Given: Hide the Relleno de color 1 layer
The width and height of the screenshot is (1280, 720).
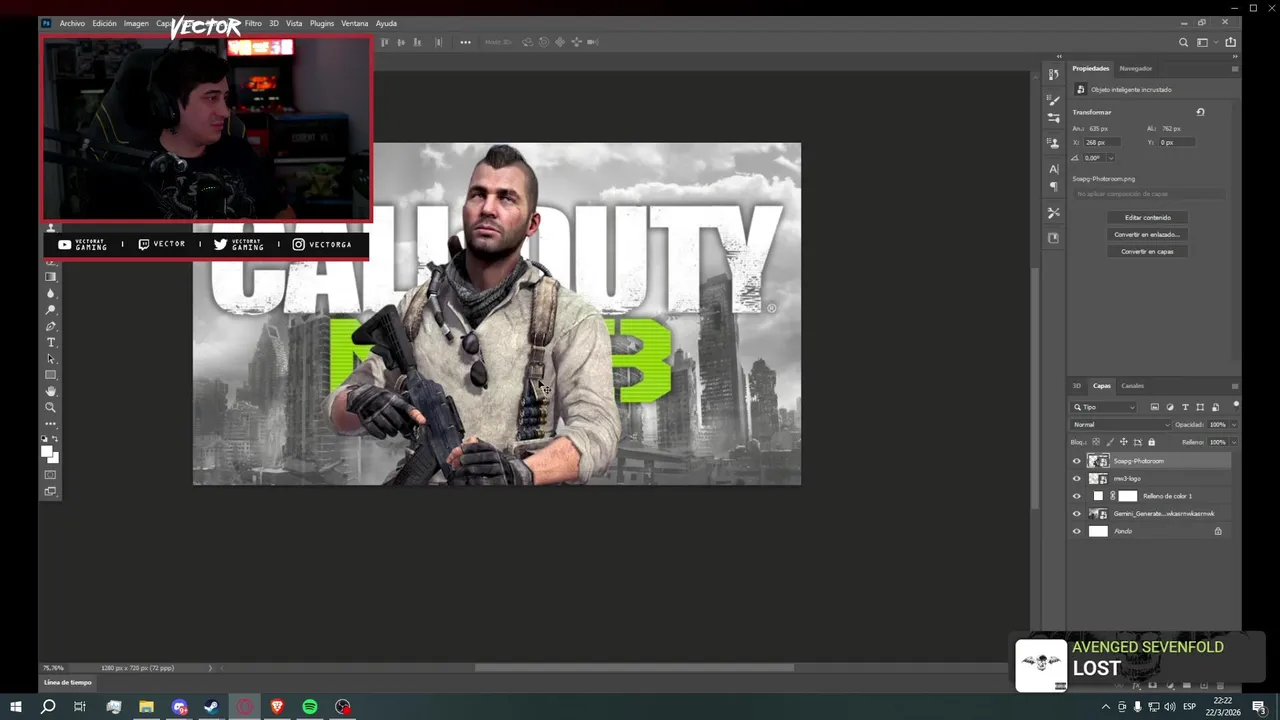Looking at the screenshot, I should pyautogui.click(x=1077, y=496).
